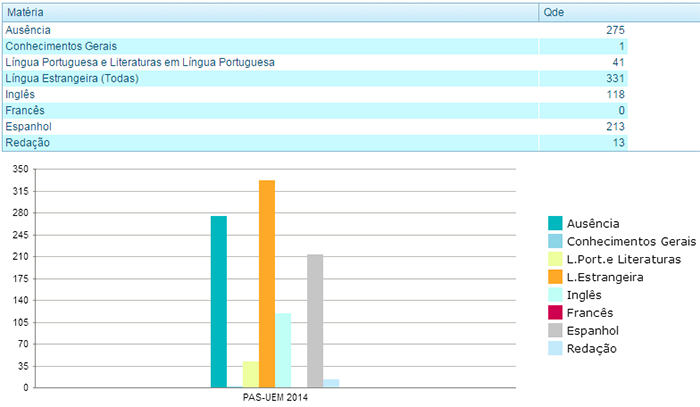
Task: Click the yellow L.Port.e Literaturas legend swatch
Action: tap(554, 259)
